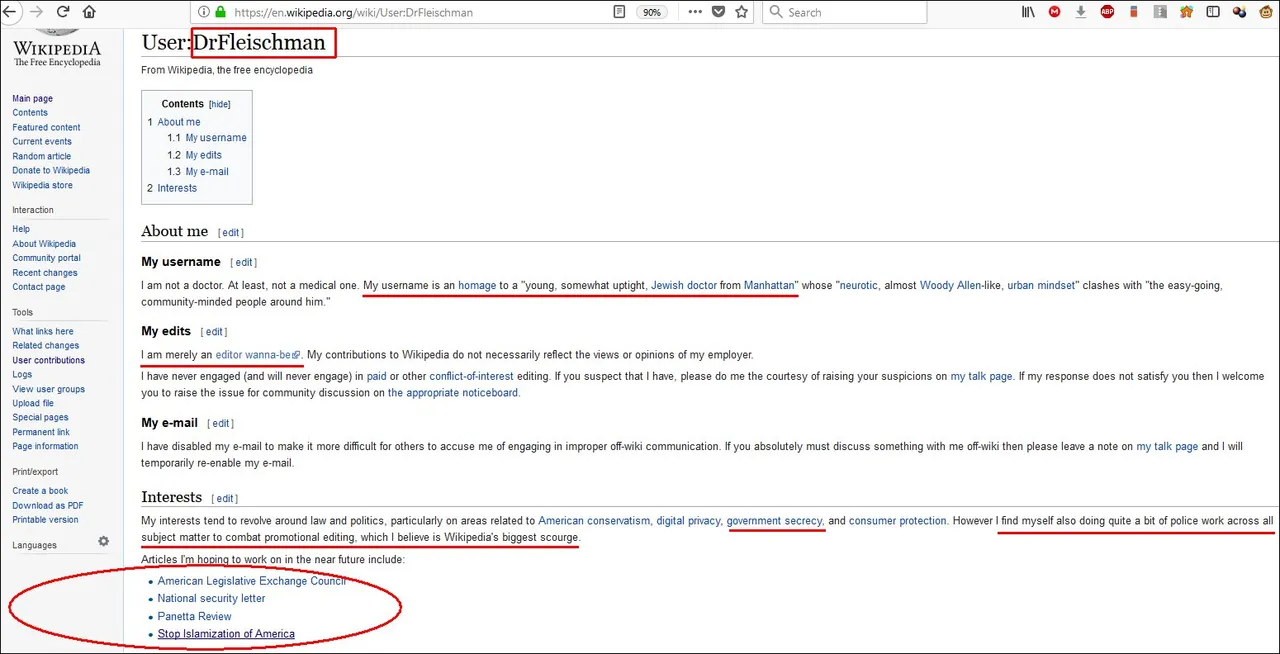Click the house-shaped extension icon
The width and height of the screenshot is (1280, 654).
pos(1186,12)
